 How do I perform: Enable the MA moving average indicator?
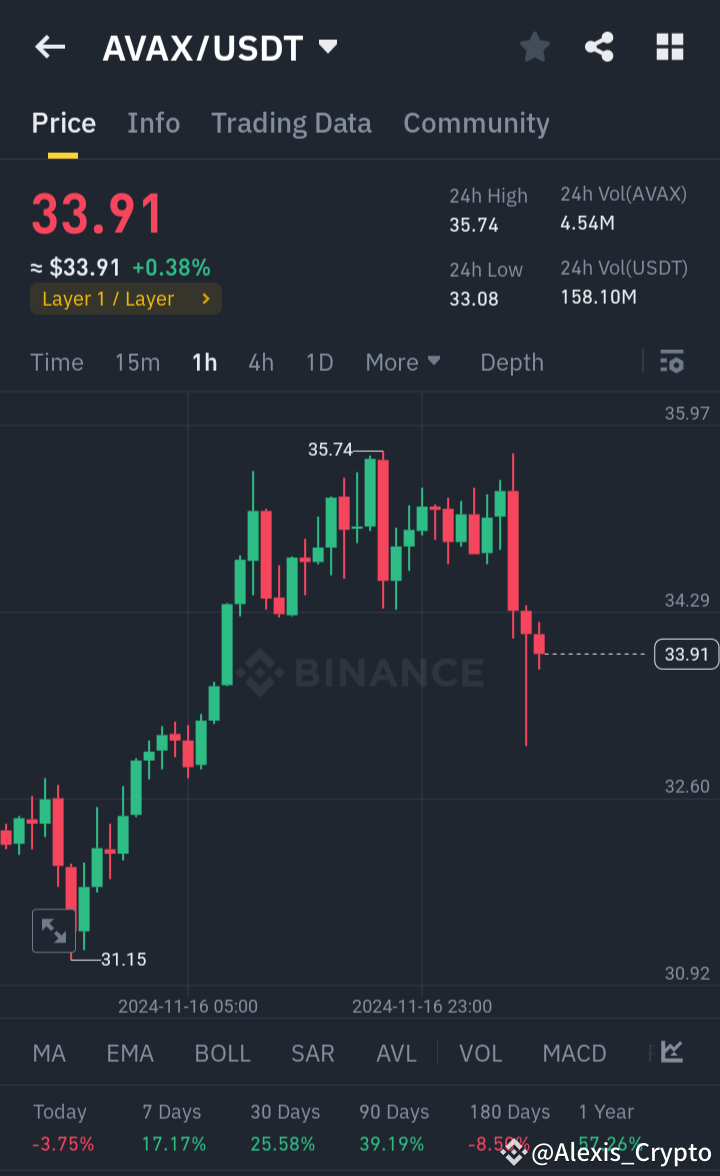49,1053
